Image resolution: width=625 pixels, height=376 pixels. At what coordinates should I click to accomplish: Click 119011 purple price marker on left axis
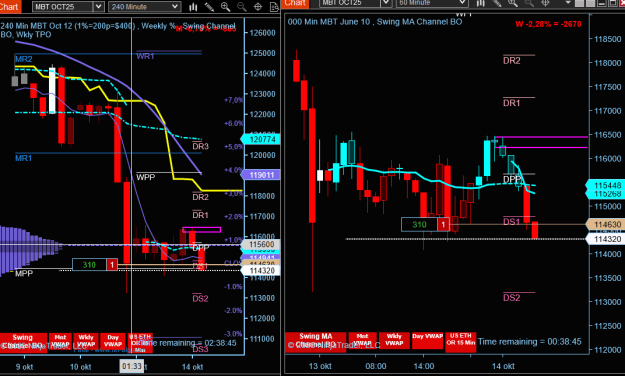coord(261,175)
